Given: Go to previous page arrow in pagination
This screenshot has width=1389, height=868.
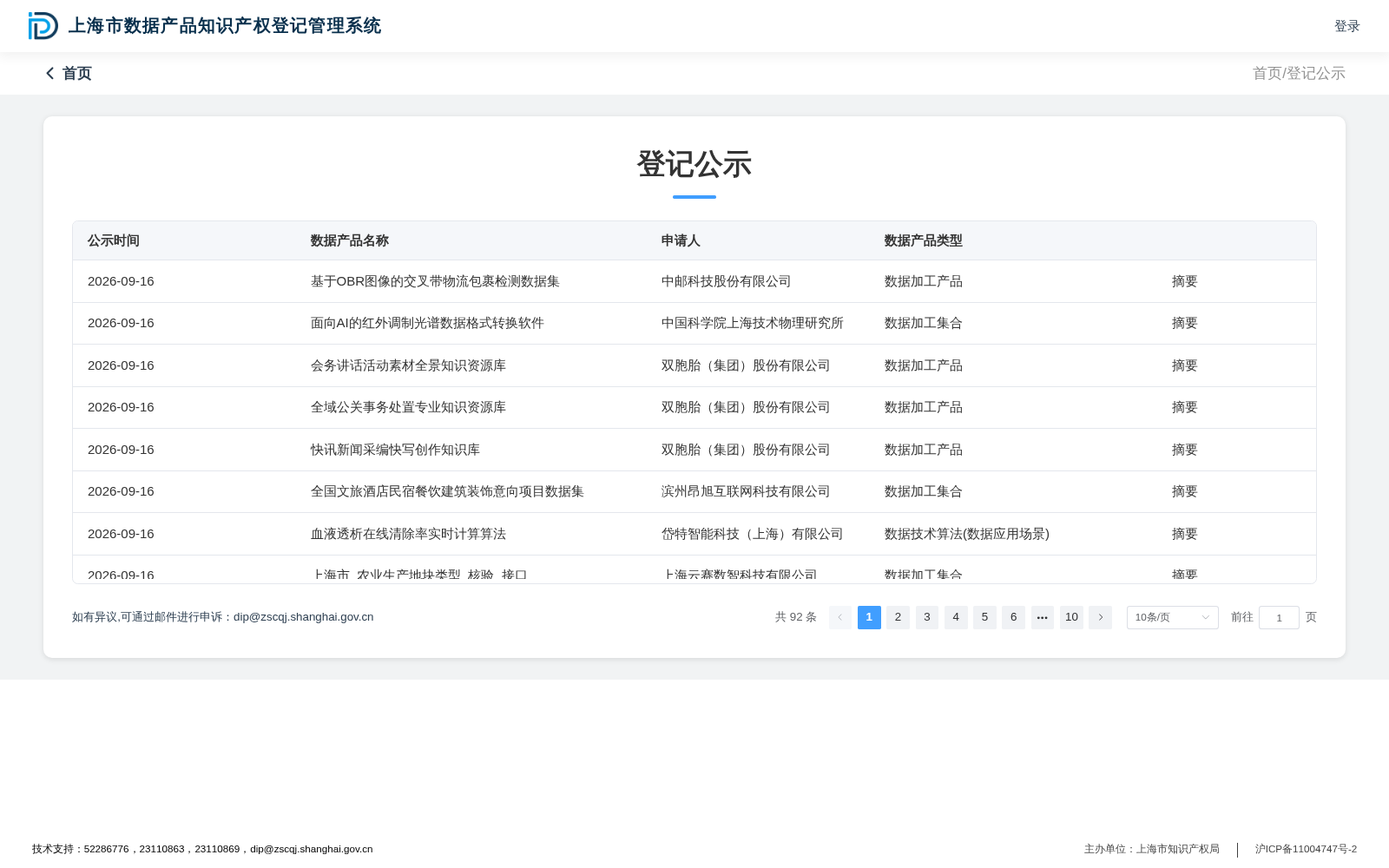Looking at the screenshot, I should click(840, 617).
